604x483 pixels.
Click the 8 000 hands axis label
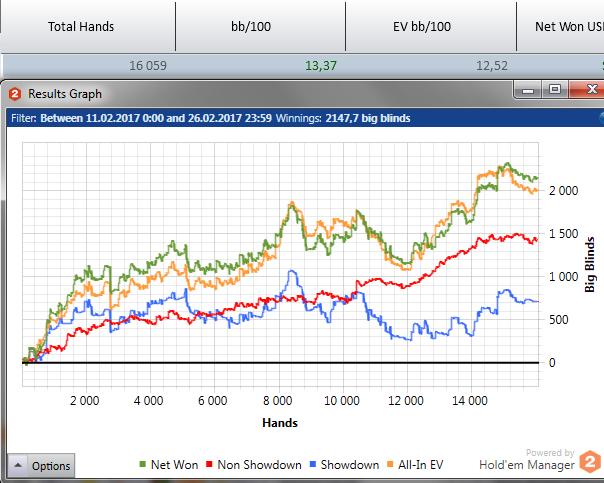(277, 401)
